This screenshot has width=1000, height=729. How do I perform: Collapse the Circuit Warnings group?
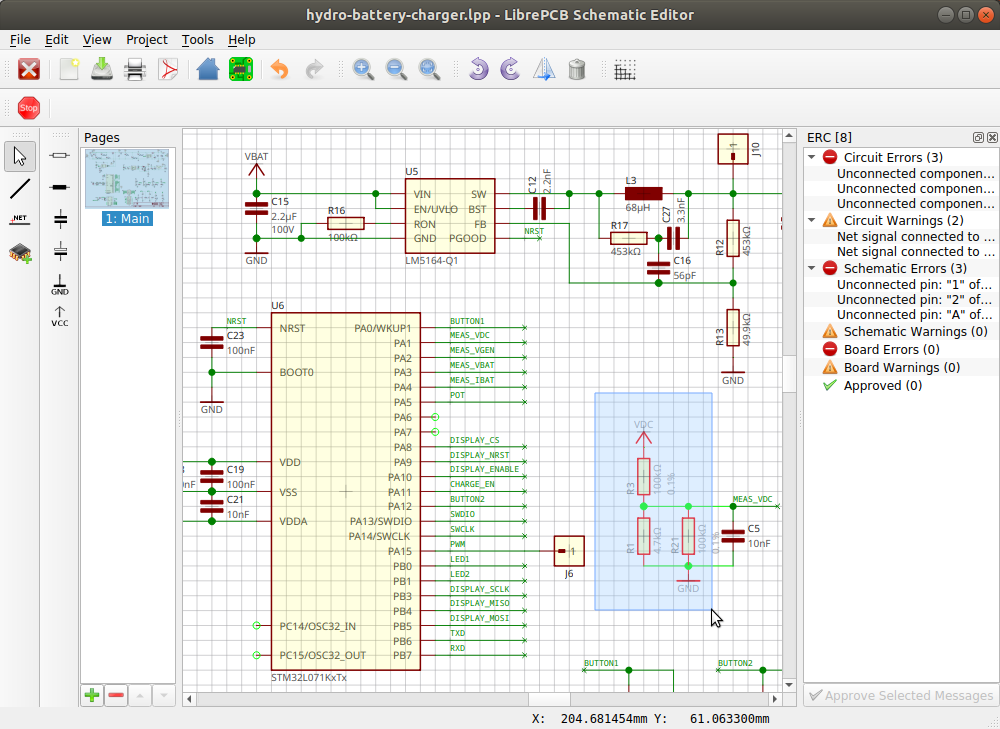(812, 220)
